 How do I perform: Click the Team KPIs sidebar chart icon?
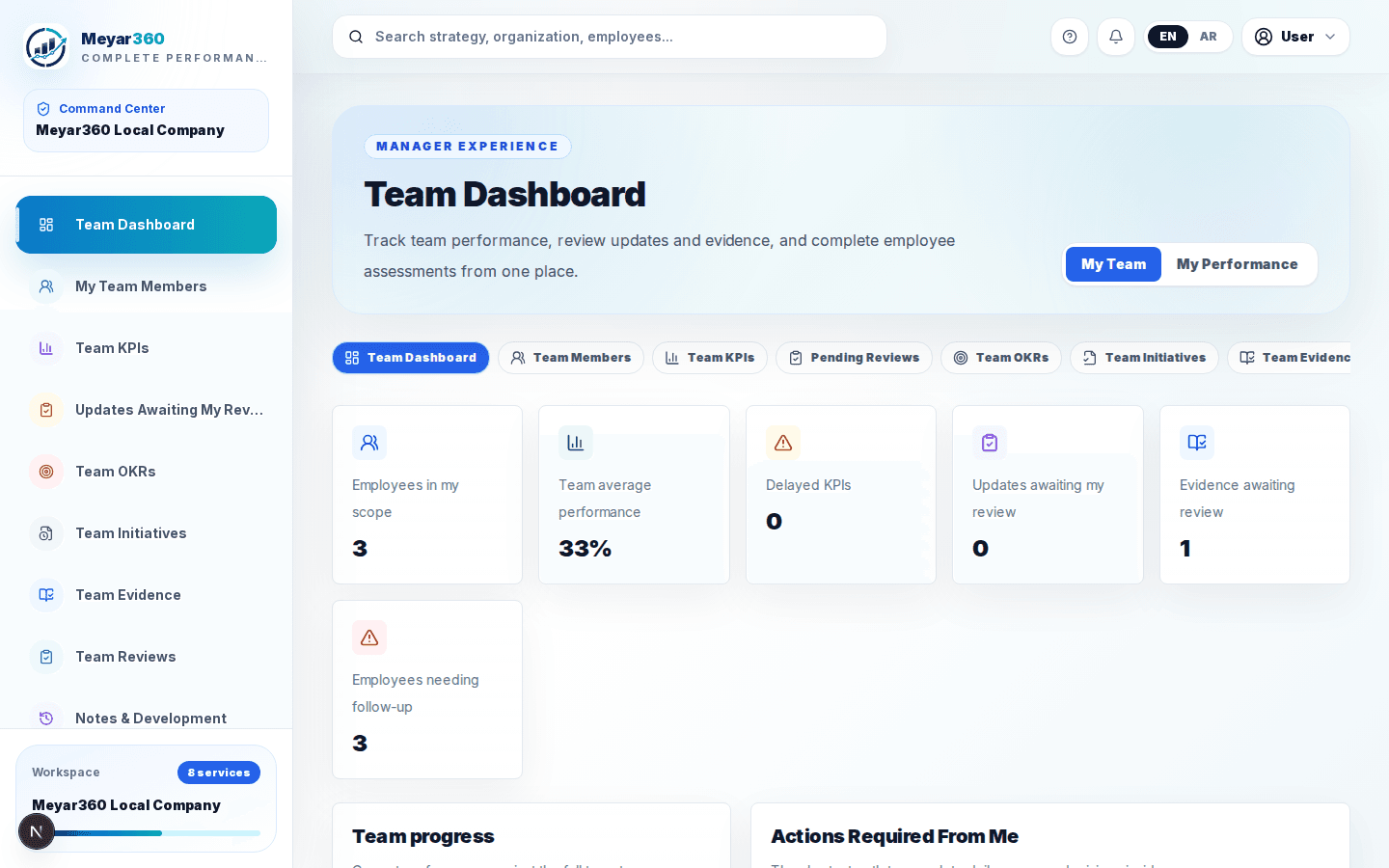pyautogui.click(x=46, y=348)
